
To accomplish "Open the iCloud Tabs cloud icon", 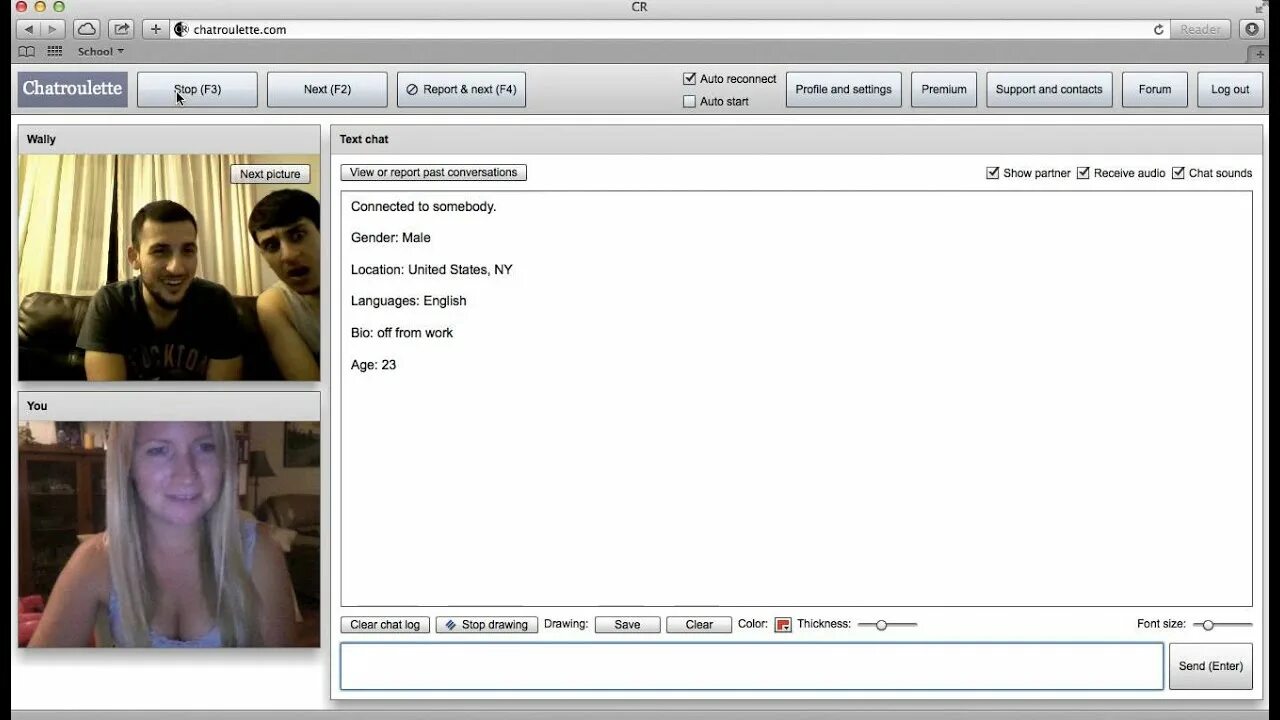I will click(87, 29).
